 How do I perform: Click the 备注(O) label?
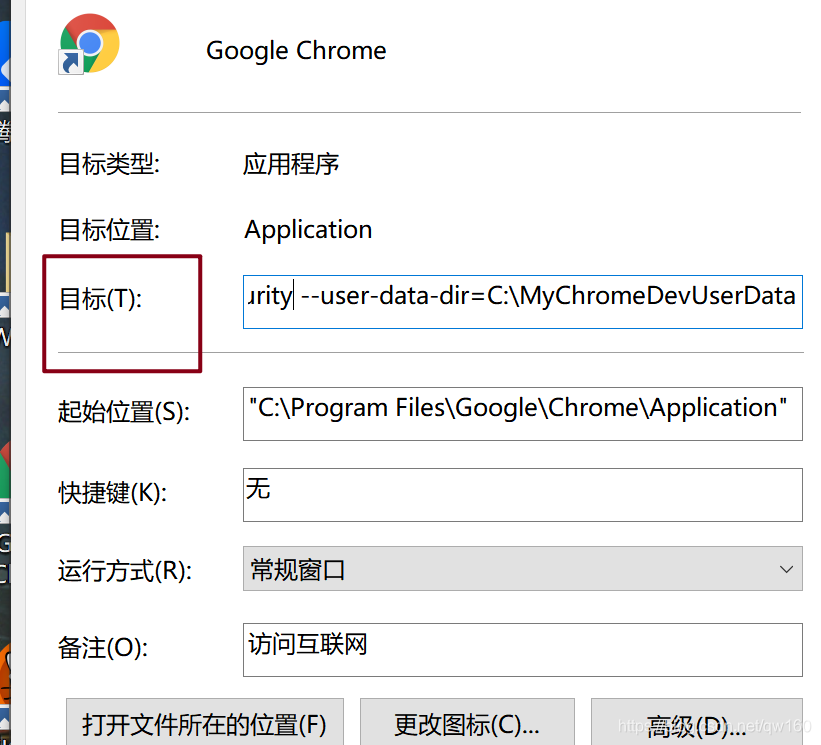pos(103,648)
